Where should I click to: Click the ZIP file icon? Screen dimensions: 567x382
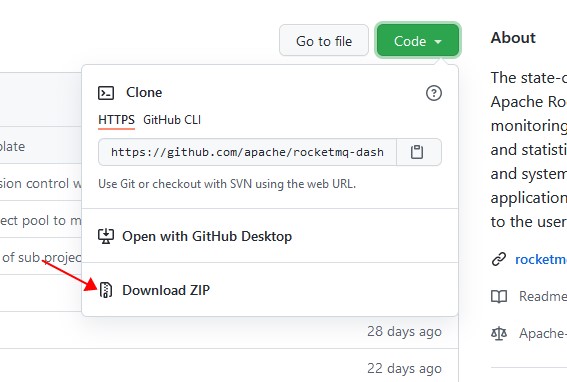click(106, 290)
